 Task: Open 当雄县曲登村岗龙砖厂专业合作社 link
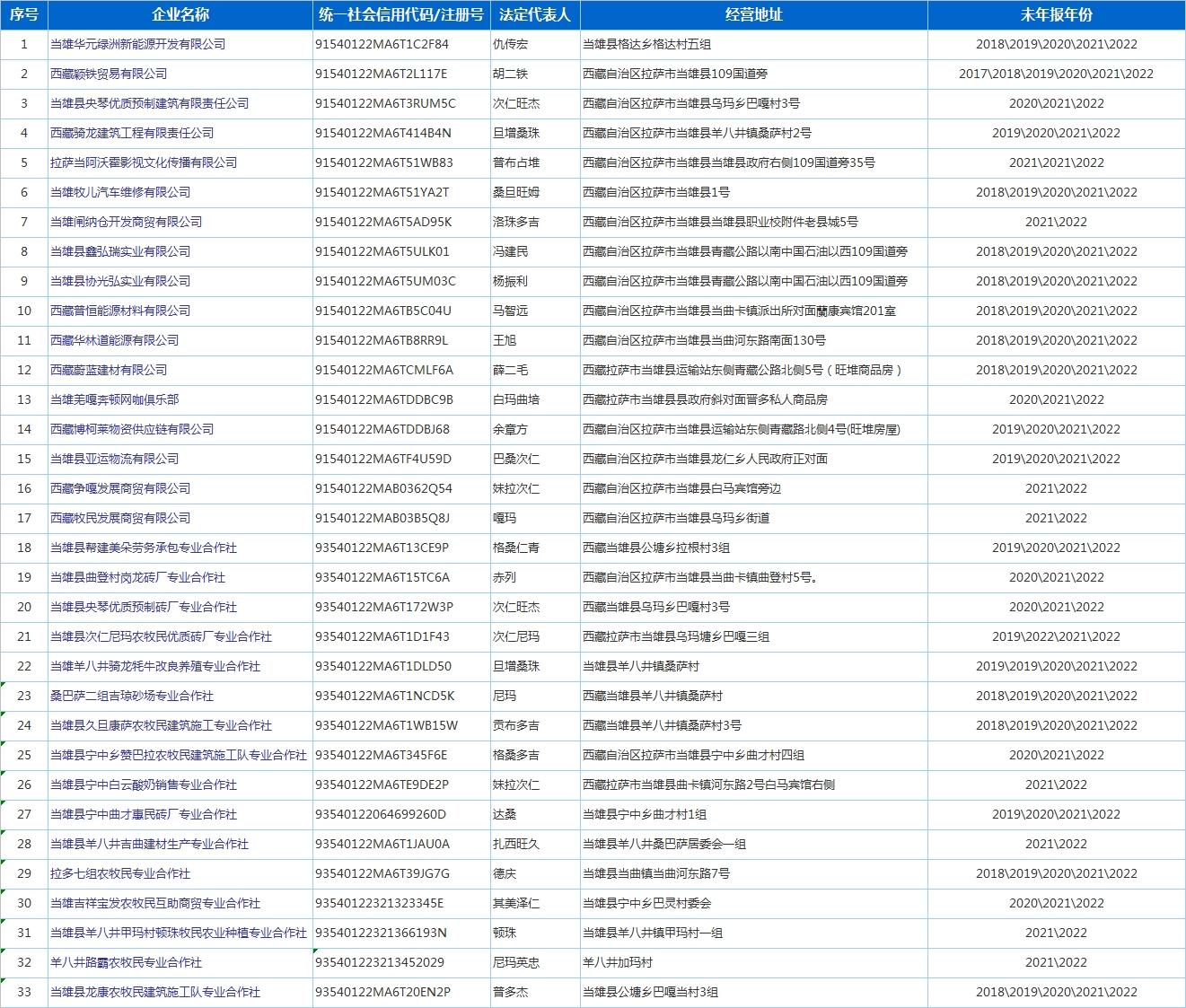pyautogui.click(x=138, y=577)
